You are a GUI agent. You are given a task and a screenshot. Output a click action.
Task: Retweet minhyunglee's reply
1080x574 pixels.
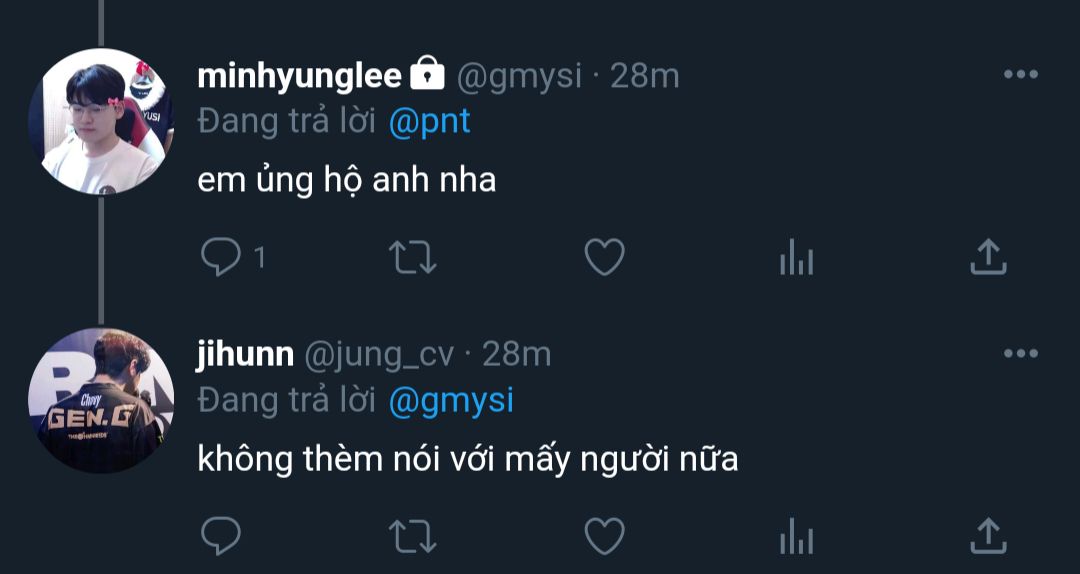[x=412, y=257]
